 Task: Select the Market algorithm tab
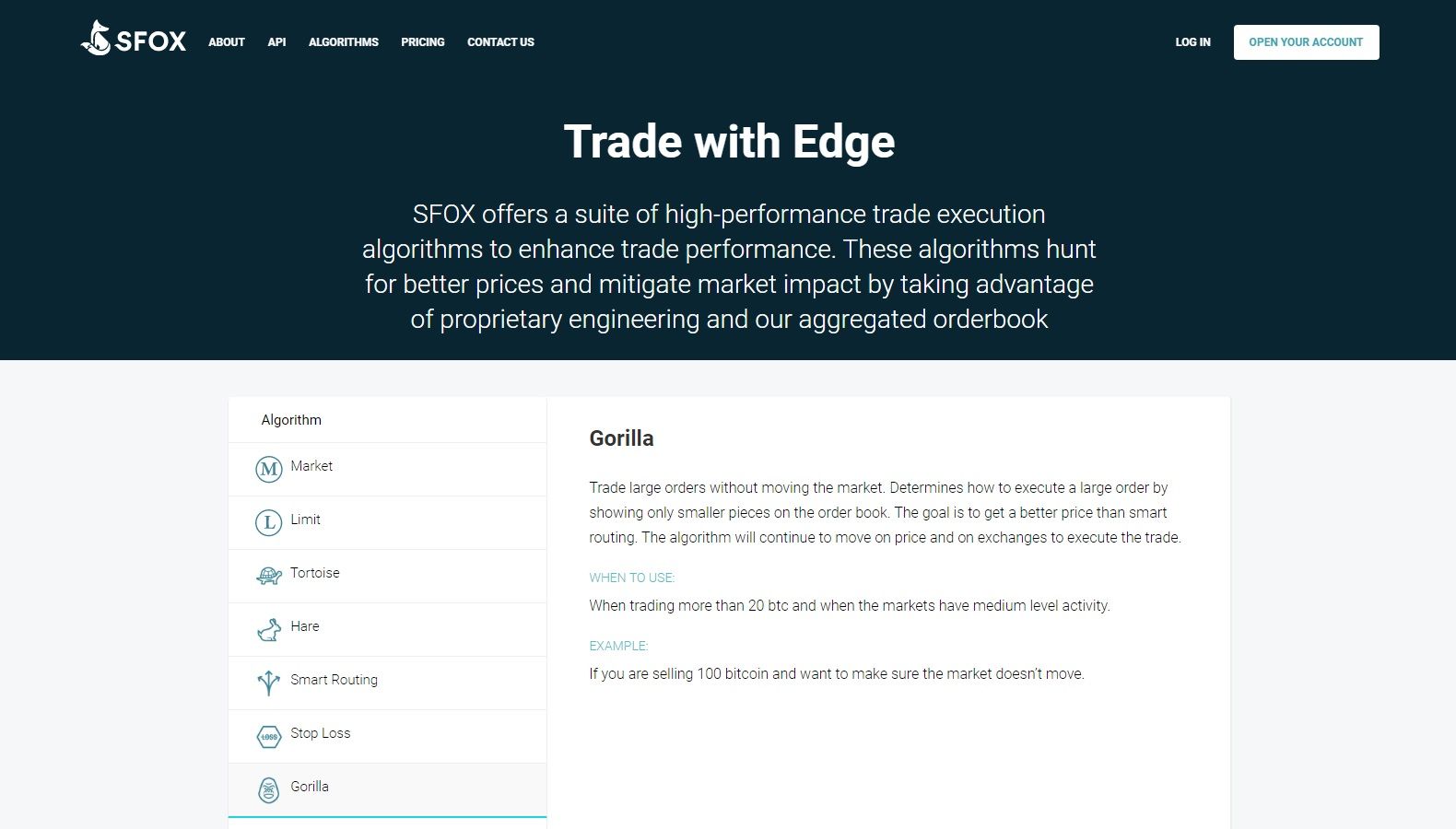click(387, 469)
